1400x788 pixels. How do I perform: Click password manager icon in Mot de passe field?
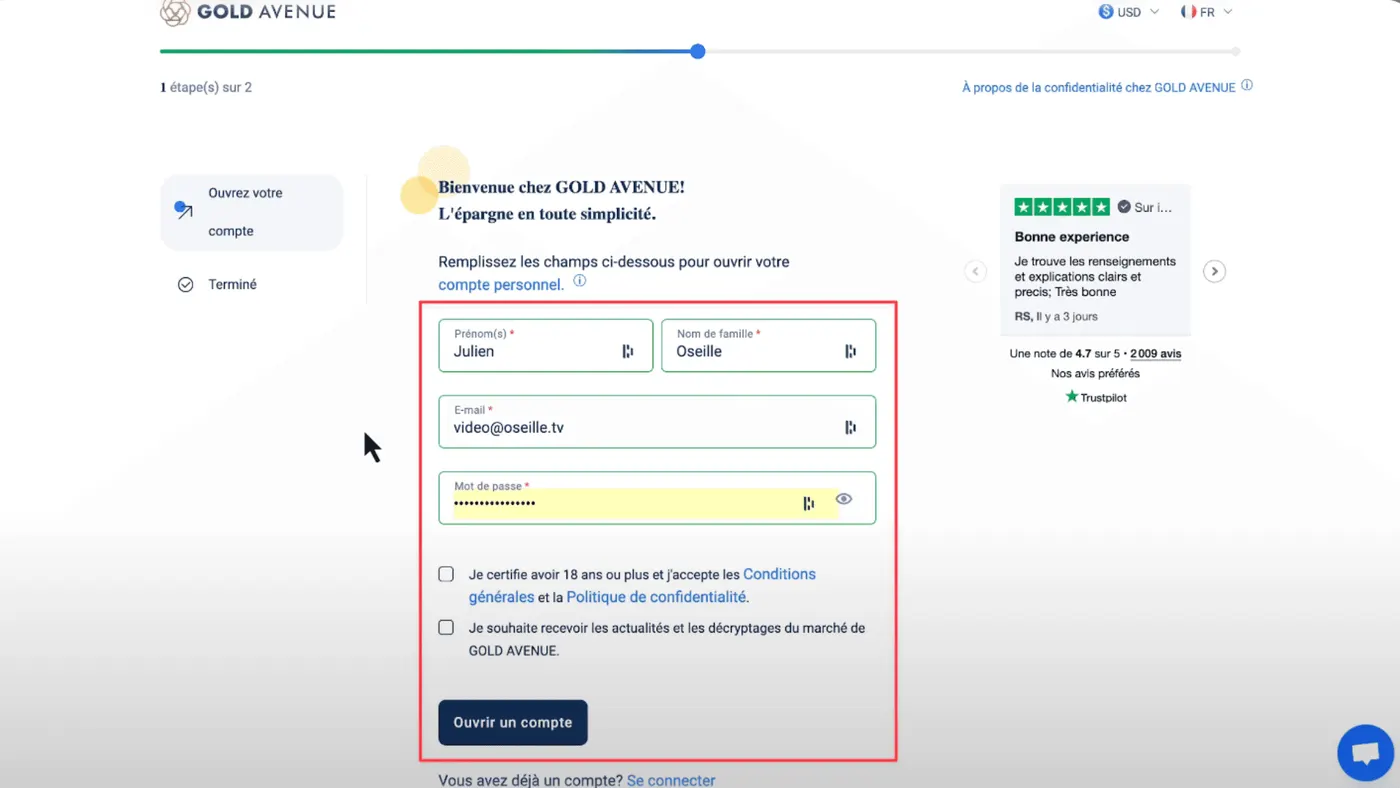point(809,503)
